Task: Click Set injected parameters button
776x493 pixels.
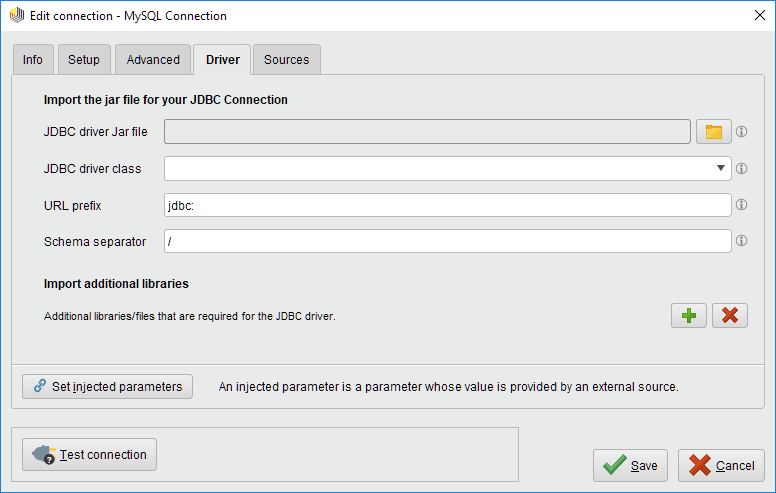Action: pyautogui.click(x=108, y=386)
